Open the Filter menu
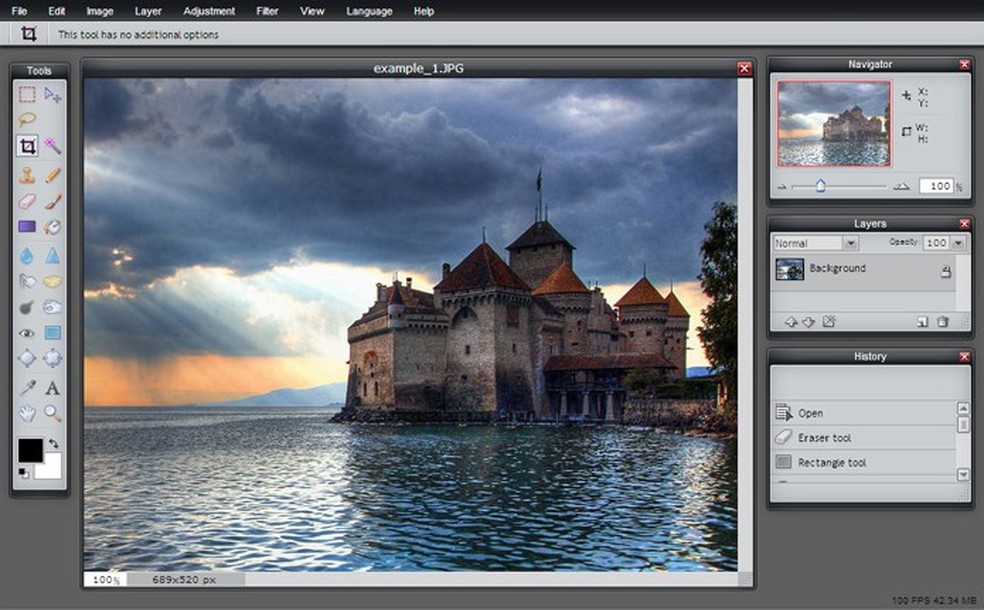Screen dimensions: 984x610 [x=267, y=11]
